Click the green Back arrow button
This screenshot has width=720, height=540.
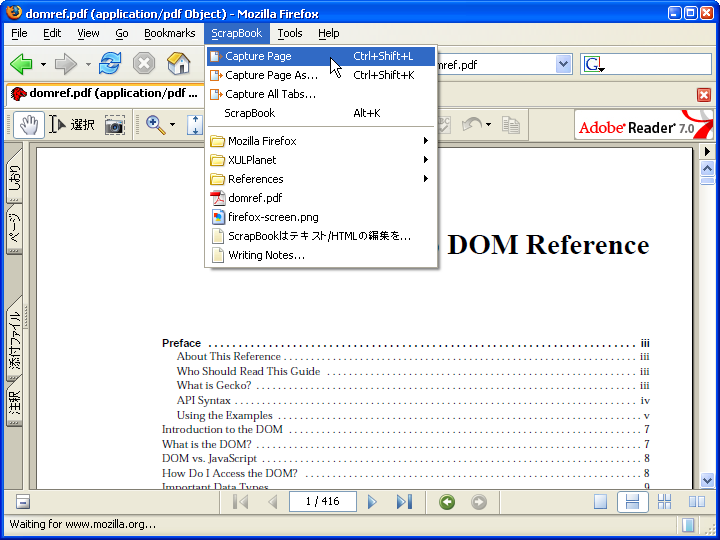point(21,64)
